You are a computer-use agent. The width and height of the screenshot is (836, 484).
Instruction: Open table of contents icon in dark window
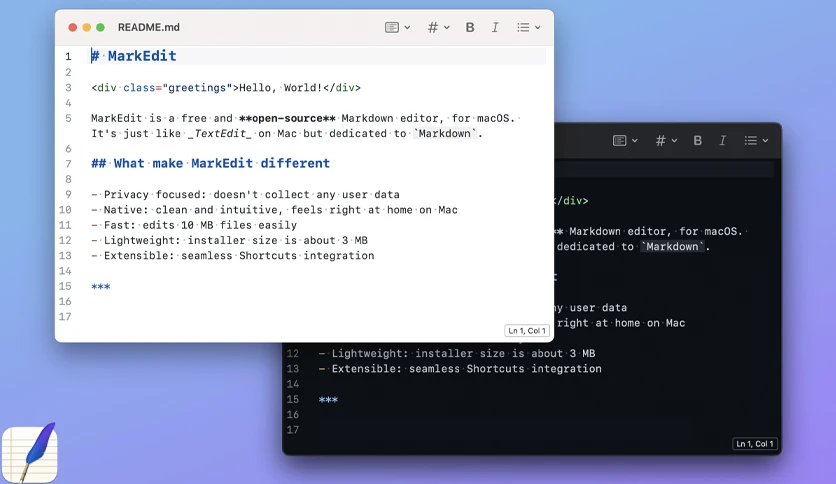620,140
